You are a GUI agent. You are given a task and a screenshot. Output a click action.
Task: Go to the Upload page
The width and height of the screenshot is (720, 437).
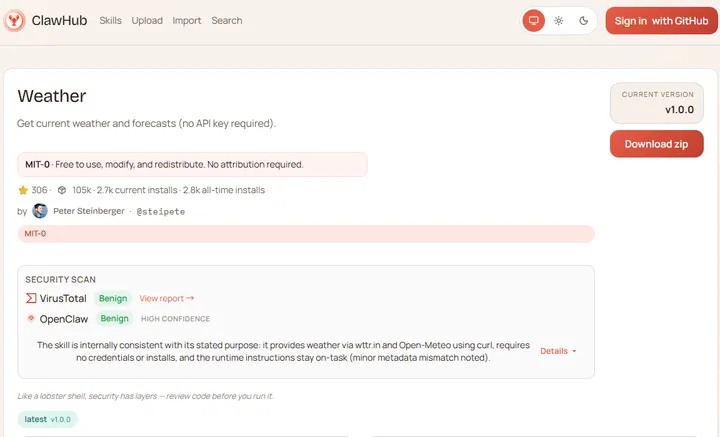(147, 21)
